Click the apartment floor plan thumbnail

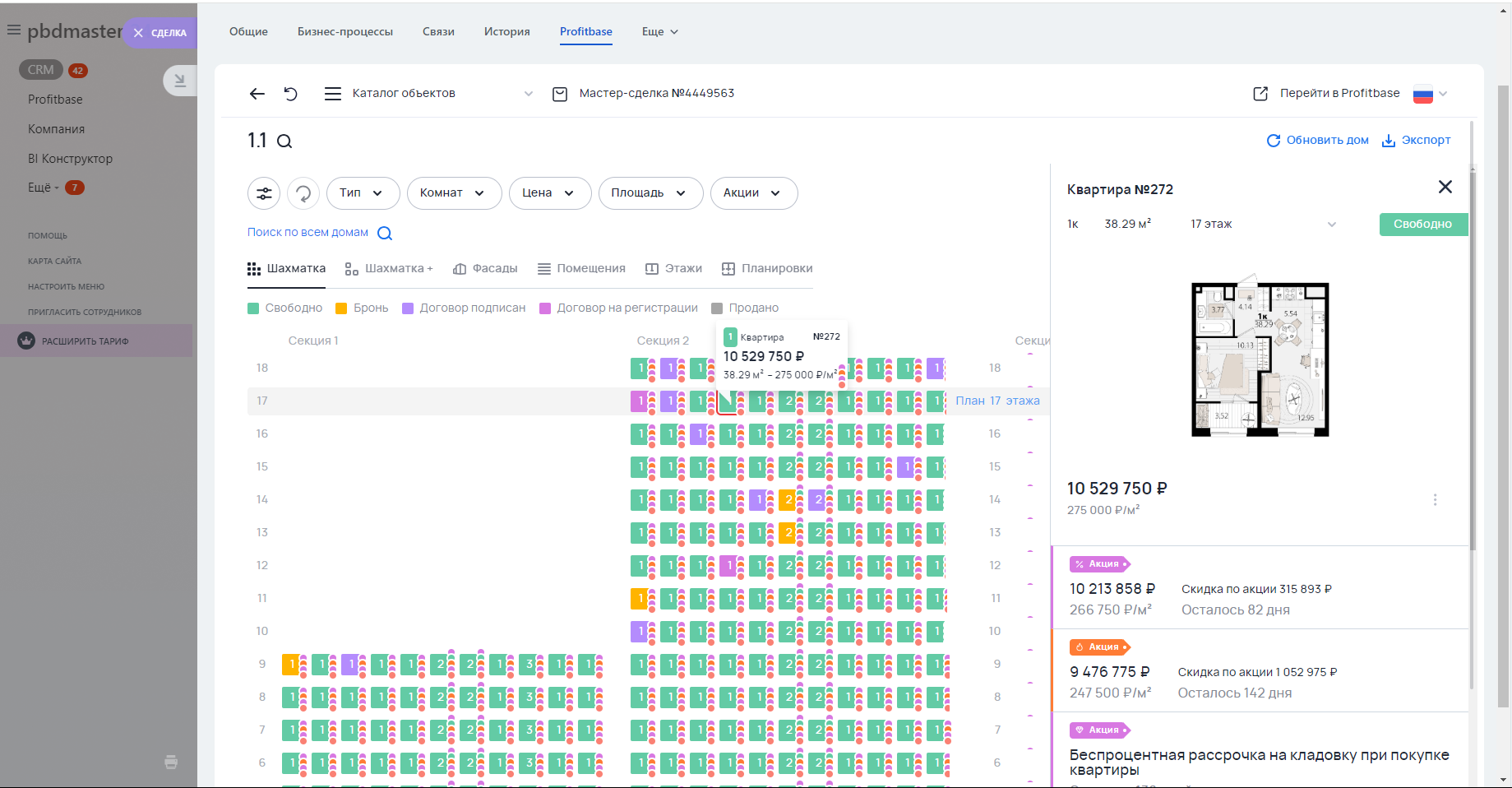pos(1260,359)
